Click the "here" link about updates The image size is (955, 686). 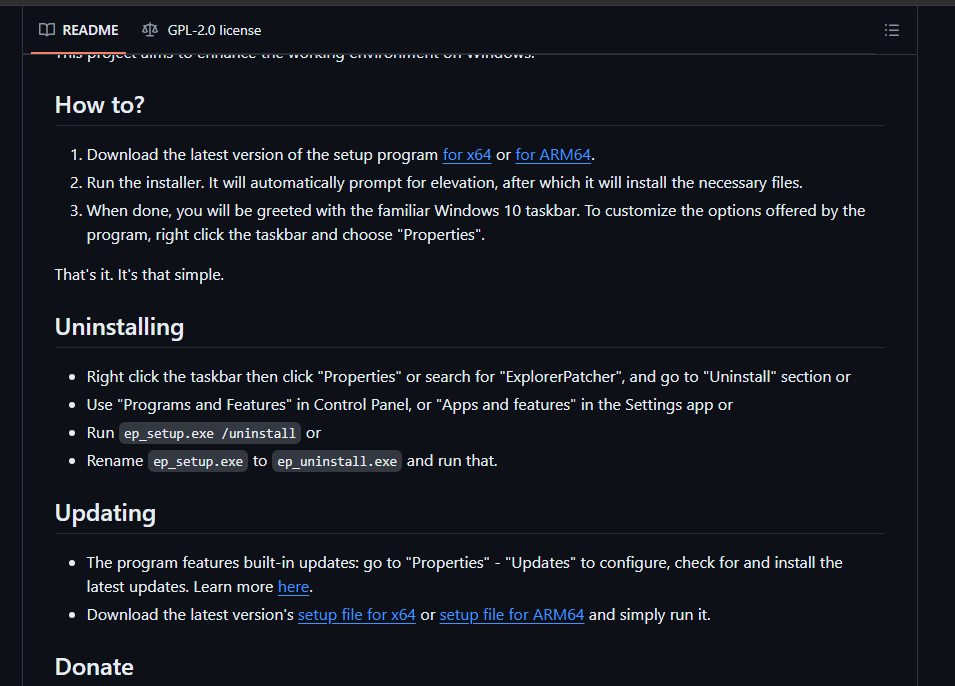[293, 587]
